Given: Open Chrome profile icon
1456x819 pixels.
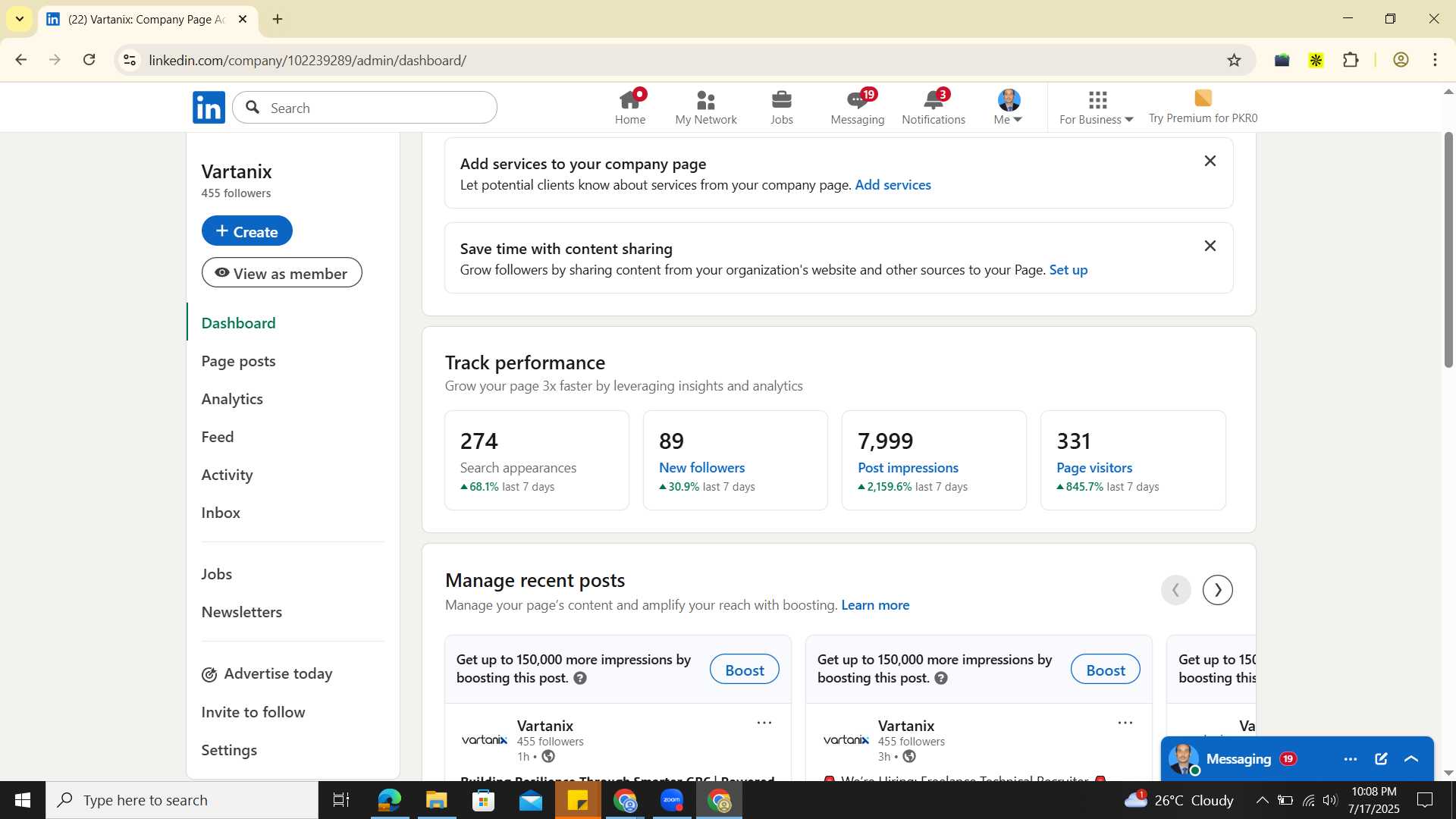Looking at the screenshot, I should [x=1401, y=60].
